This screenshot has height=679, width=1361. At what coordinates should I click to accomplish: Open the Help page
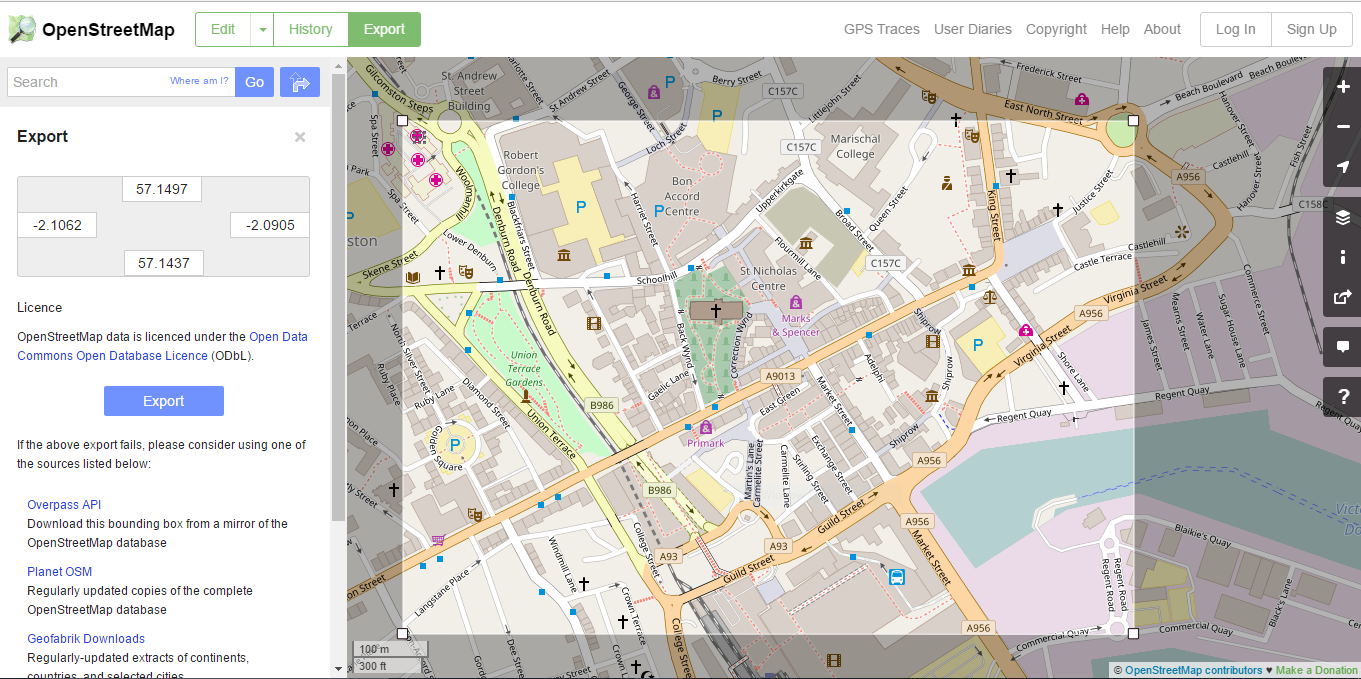(x=1115, y=29)
